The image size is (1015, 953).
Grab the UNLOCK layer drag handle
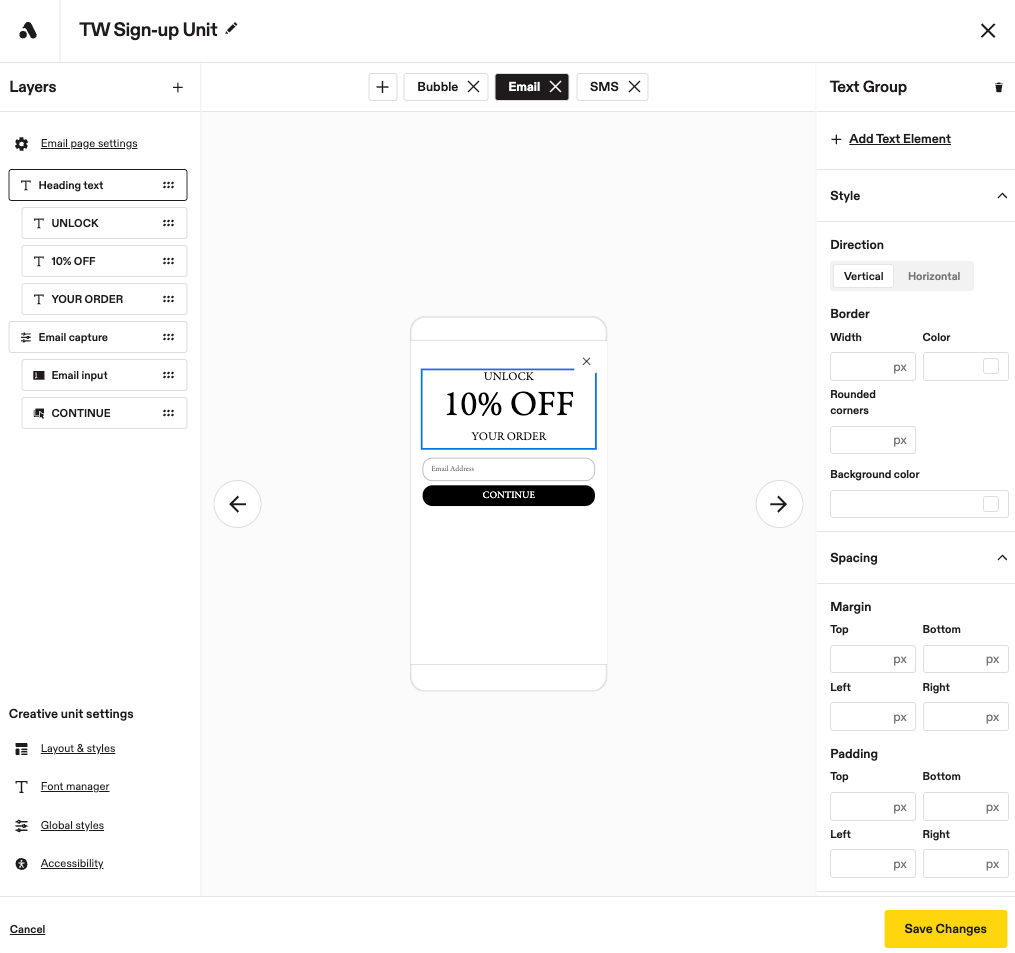click(168, 223)
